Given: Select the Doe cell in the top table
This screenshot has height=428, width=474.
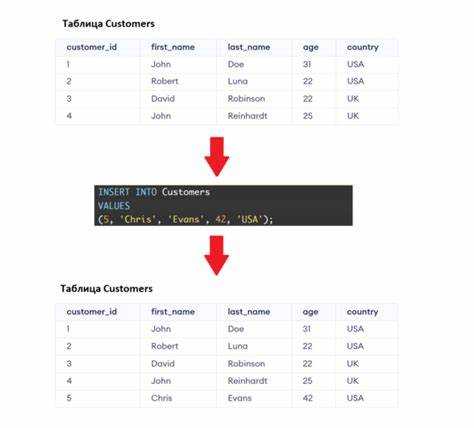Looking at the screenshot, I should [x=236, y=64].
